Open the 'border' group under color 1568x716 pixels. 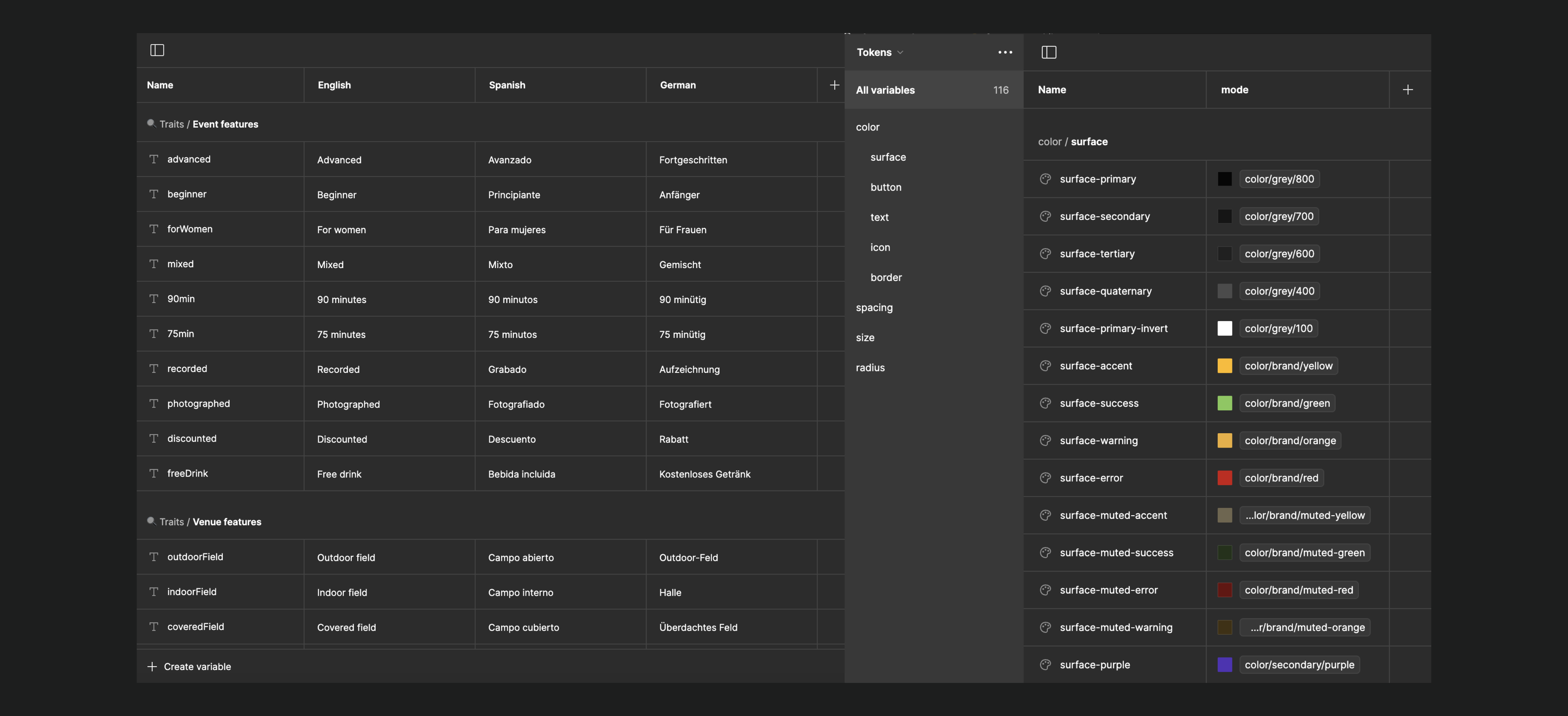click(x=886, y=277)
